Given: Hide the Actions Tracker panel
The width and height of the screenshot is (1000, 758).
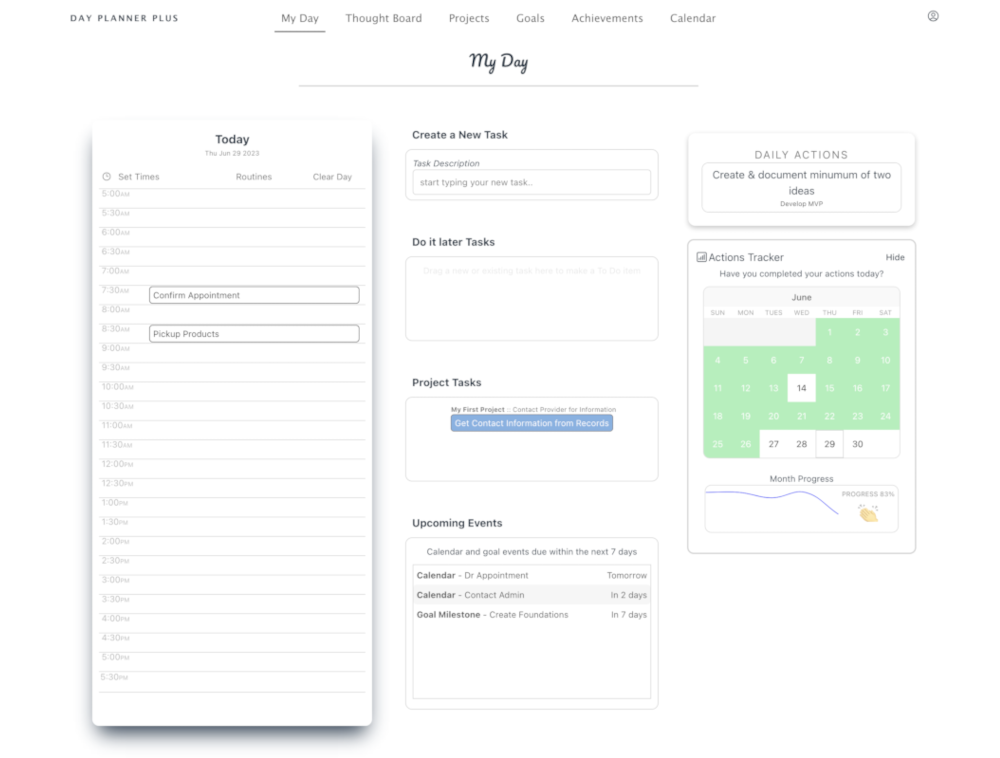Looking at the screenshot, I should (x=895, y=257).
